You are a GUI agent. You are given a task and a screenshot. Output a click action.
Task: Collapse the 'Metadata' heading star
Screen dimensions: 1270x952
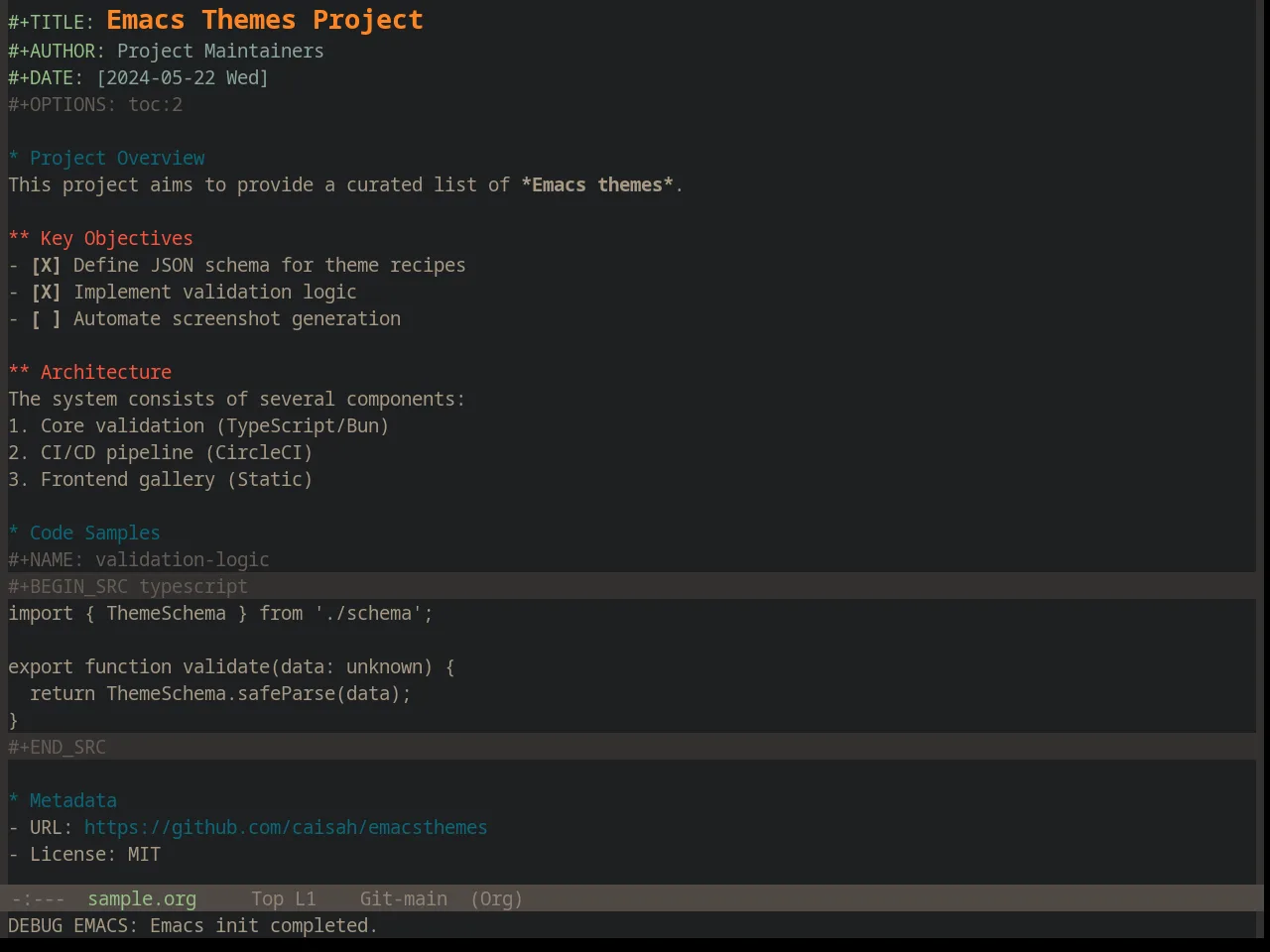pyautogui.click(x=14, y=800)
